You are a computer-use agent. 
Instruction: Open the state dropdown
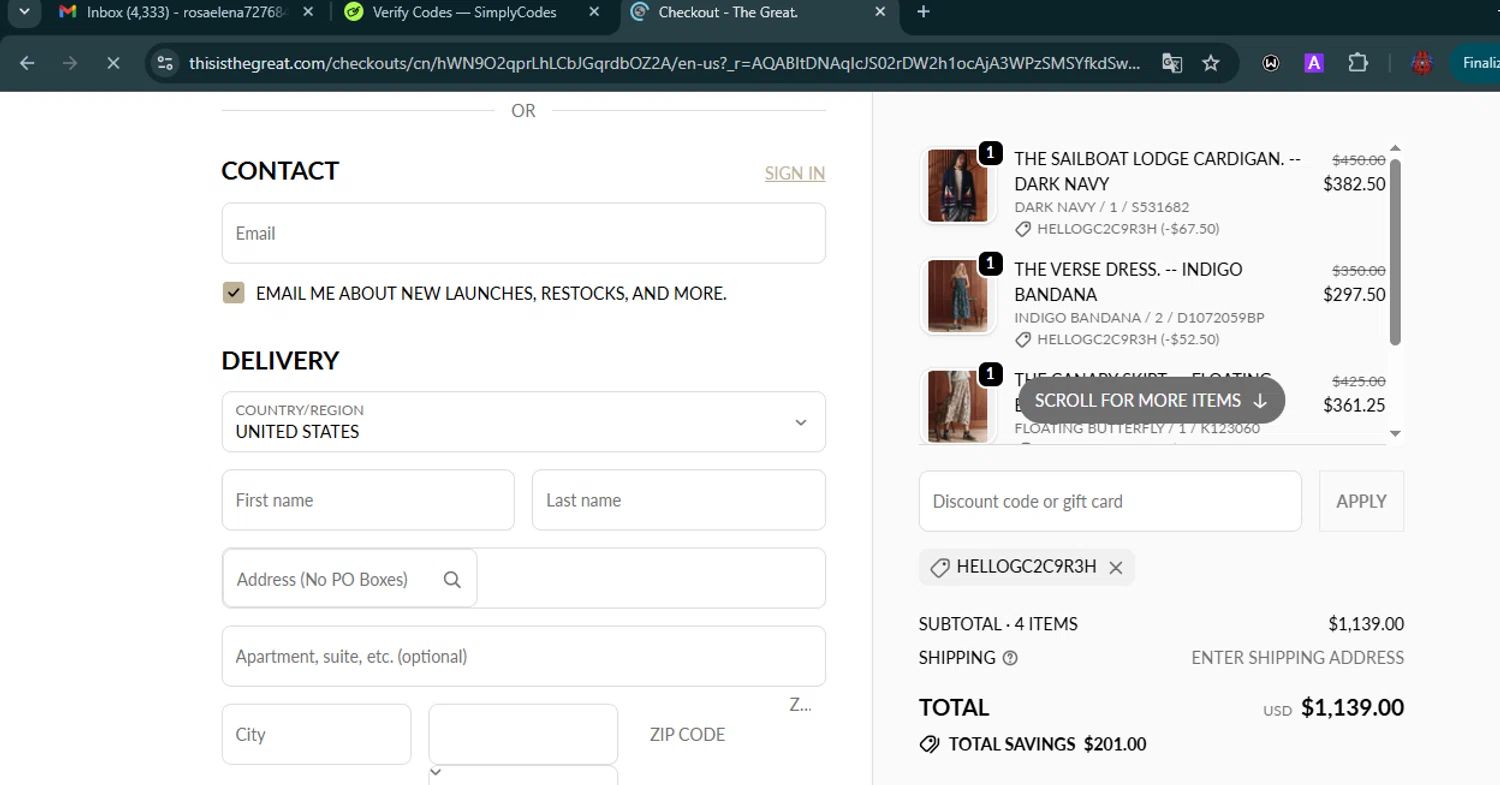pyautogui.click(x=523, y=734)
